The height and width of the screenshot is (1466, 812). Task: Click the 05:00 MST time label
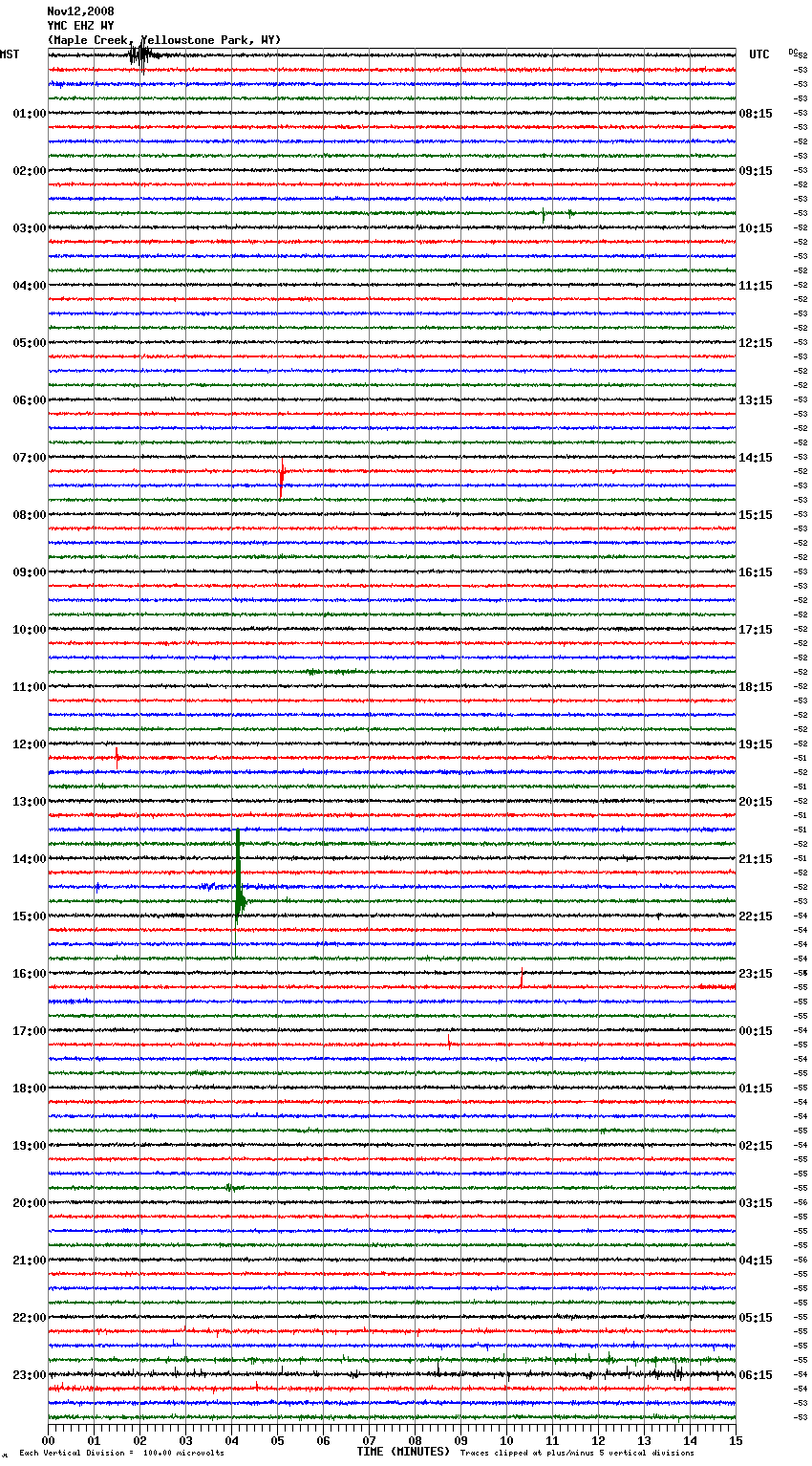coord(30,343)
